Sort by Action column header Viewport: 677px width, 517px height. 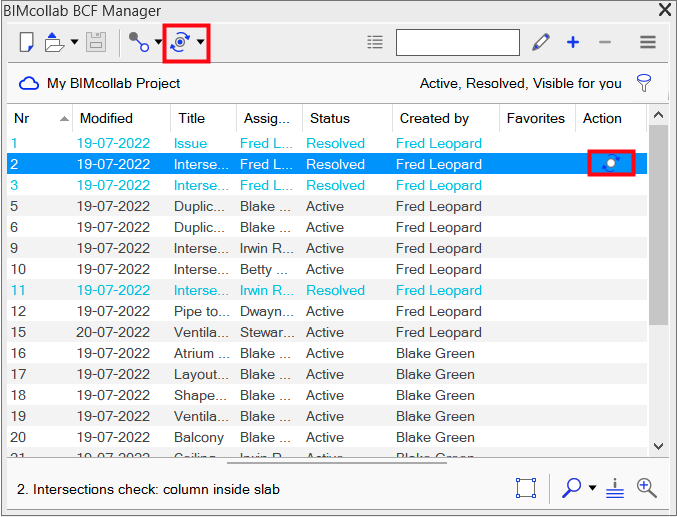point(611,118)
